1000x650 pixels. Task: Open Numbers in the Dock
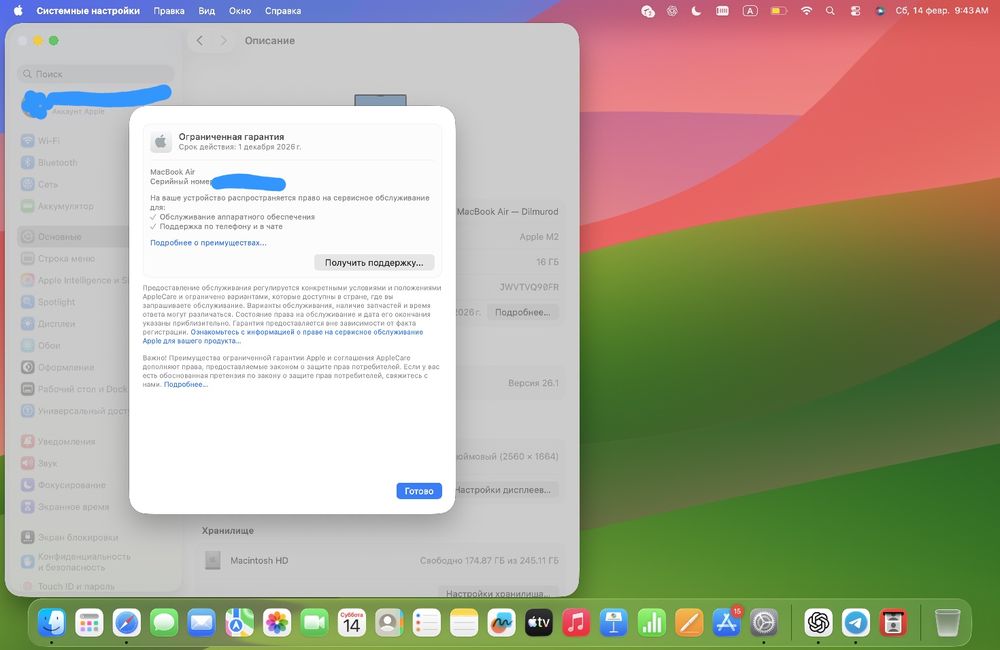click(651, 622)
